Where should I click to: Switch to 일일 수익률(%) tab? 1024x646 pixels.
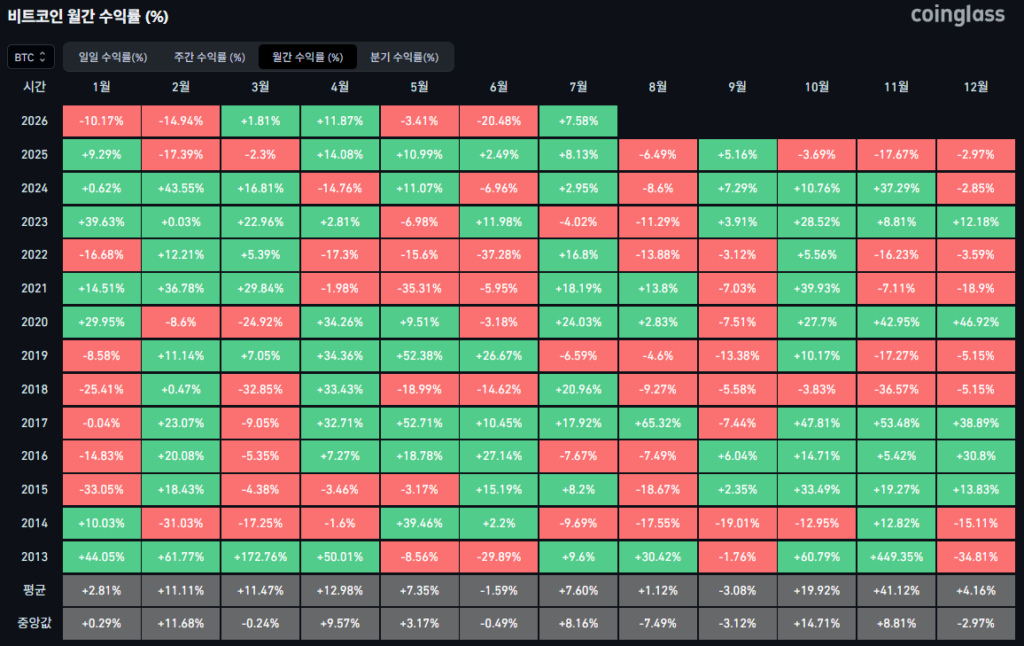(113, 57)
